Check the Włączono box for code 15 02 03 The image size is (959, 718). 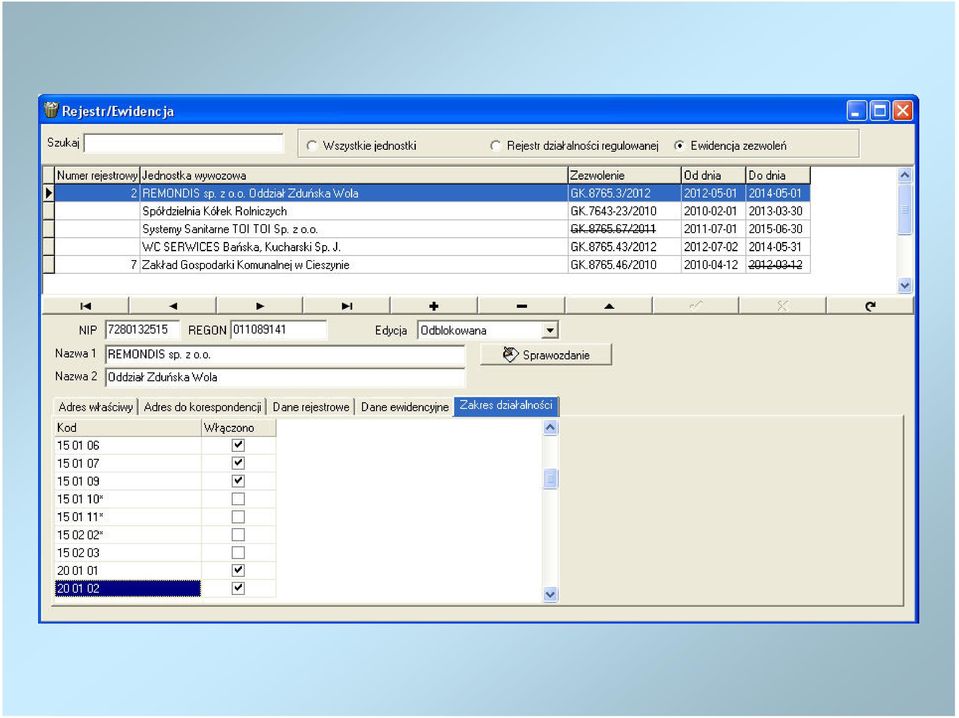(238, 552)
